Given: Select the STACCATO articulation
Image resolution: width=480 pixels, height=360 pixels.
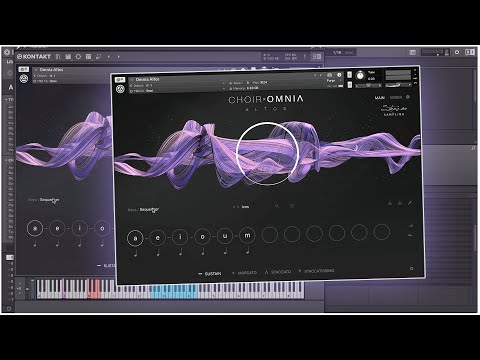Looking at the screenshot, I should [x=278, y=272].
